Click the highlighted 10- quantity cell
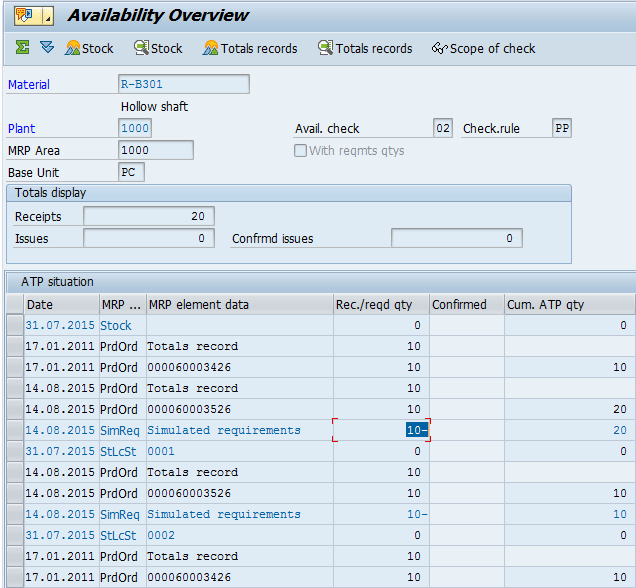The image size is (636, 588). click(x=381, y=430)
